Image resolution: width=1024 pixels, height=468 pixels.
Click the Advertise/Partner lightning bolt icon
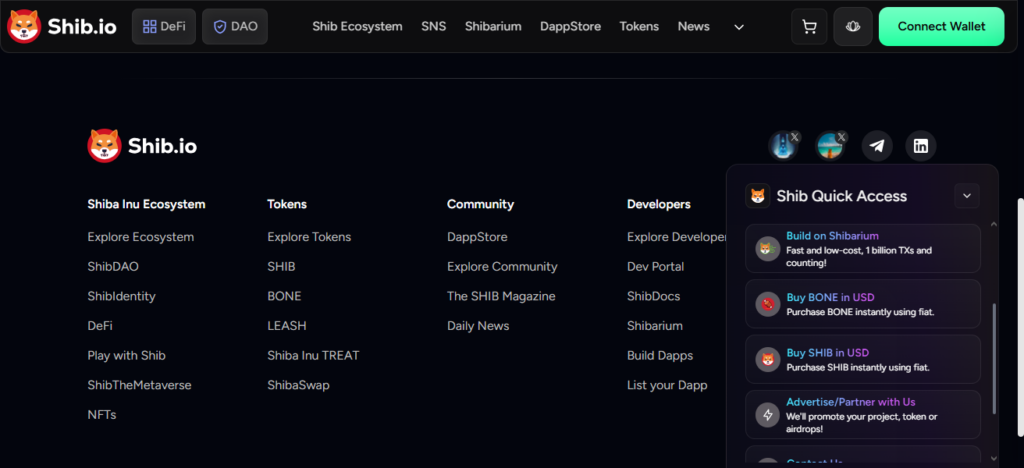[767, 415]
